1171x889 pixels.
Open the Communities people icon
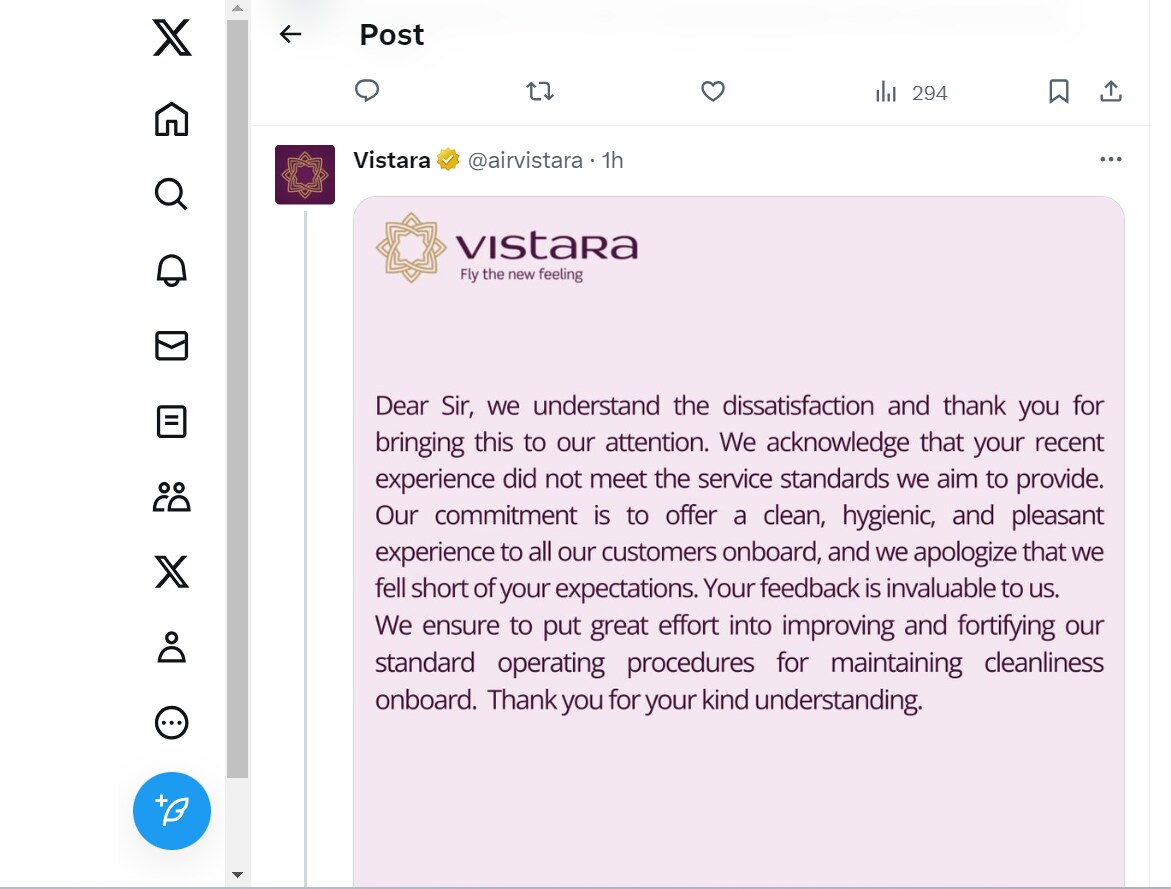point(172,497)
